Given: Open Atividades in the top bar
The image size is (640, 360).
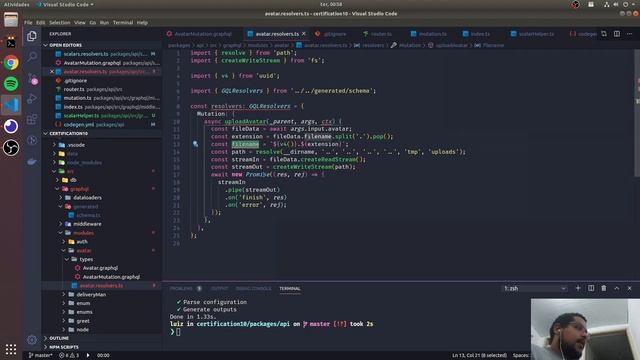Looking at the screenshot, I should point(16,4).
